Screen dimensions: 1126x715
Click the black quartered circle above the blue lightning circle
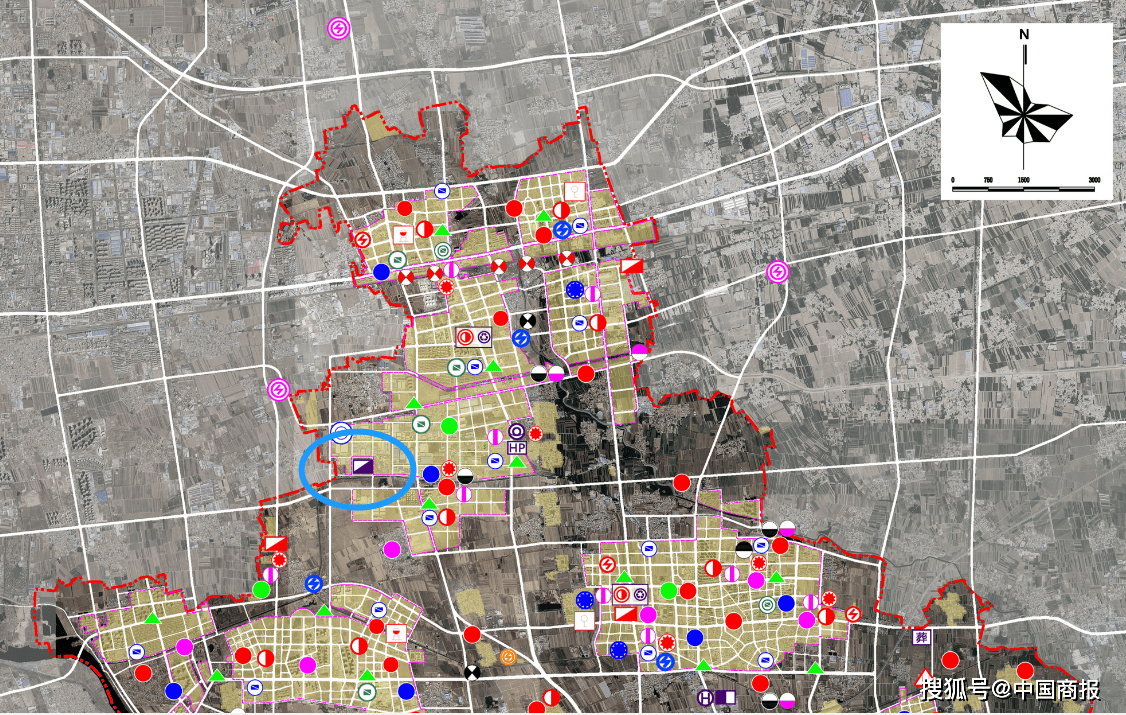(528, 320)
